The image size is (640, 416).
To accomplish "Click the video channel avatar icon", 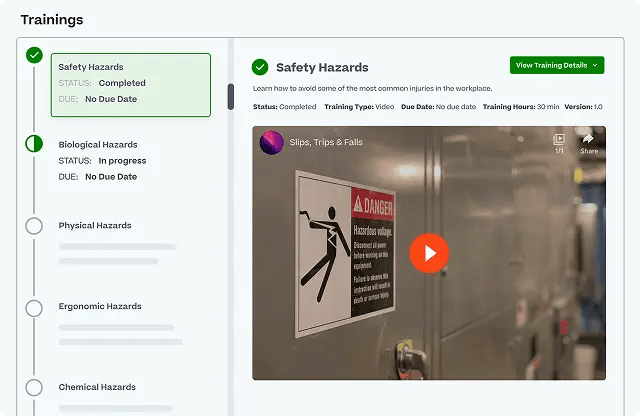I will tap(271, 143).
